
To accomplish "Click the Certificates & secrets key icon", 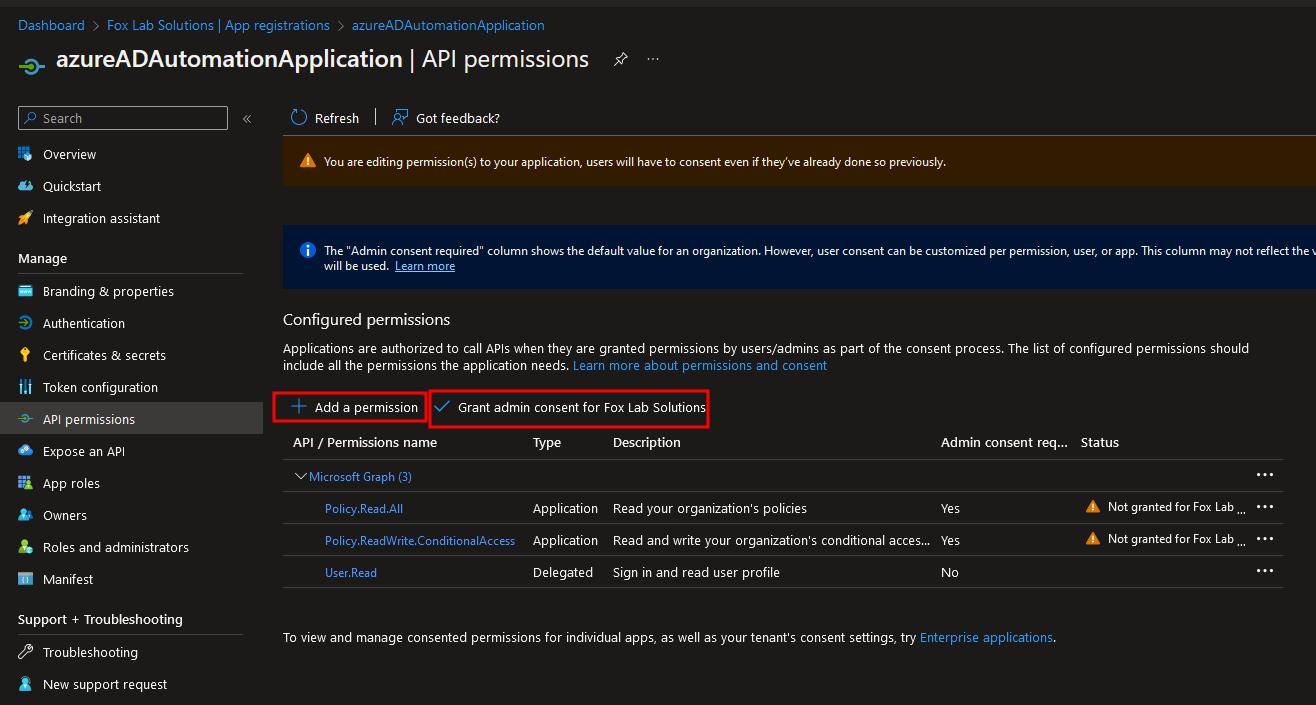I will tap(26, 355).
